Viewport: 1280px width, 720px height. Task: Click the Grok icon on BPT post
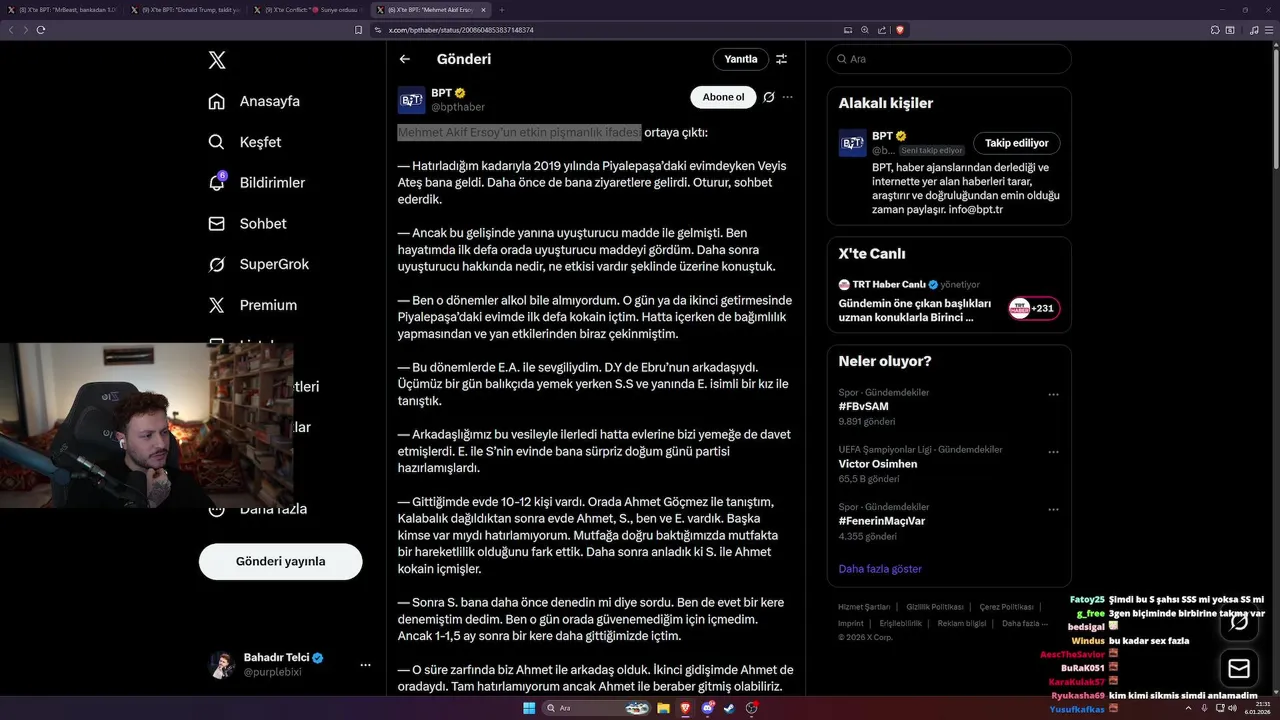click(768, 97)
